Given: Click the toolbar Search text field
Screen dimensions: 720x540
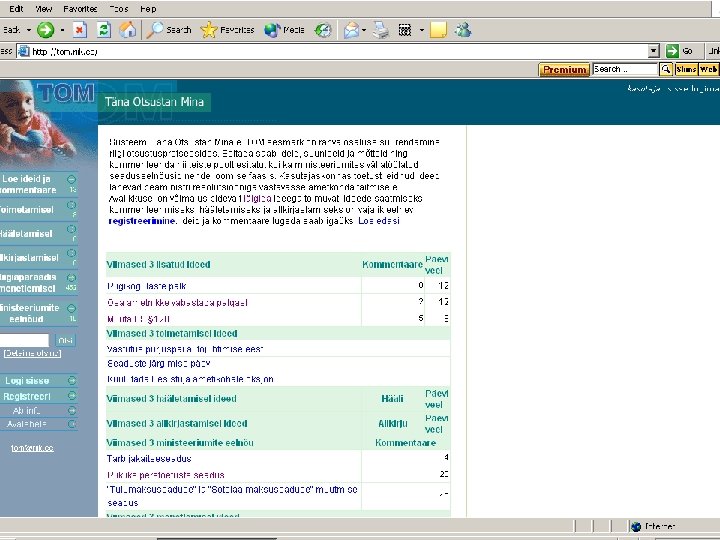Looking at the screenshot, I should pos(625,69).
